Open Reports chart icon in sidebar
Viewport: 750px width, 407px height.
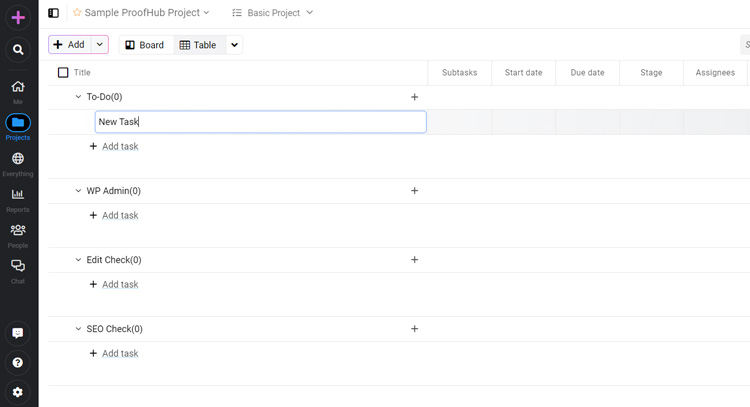point(18,195)
